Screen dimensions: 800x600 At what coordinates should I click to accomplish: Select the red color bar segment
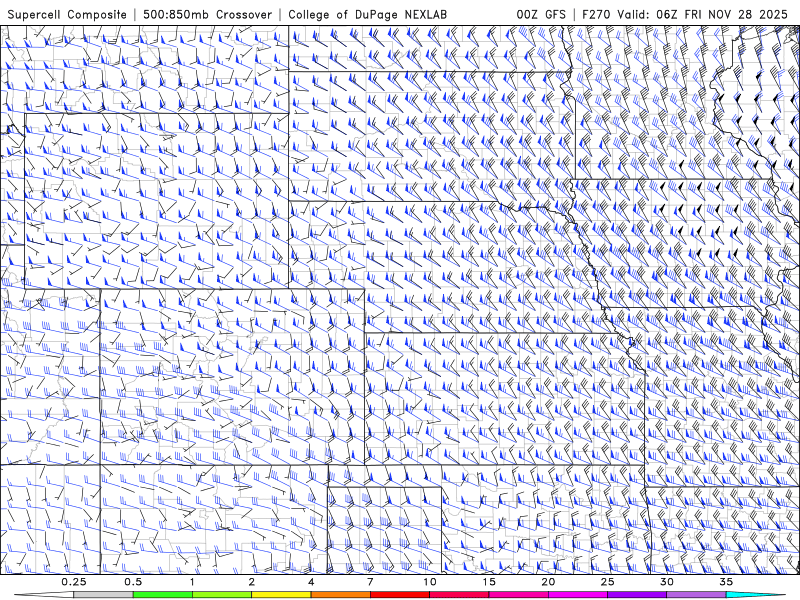pos(399,595)
